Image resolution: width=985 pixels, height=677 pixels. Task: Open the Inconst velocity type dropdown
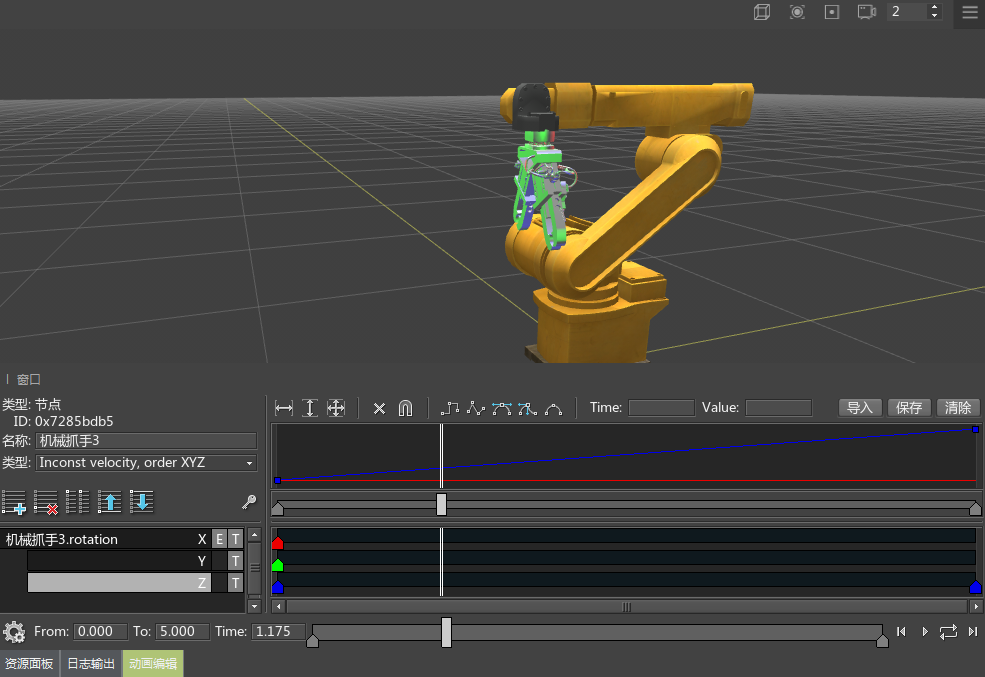pyautogui.click(x=147, y=463)
